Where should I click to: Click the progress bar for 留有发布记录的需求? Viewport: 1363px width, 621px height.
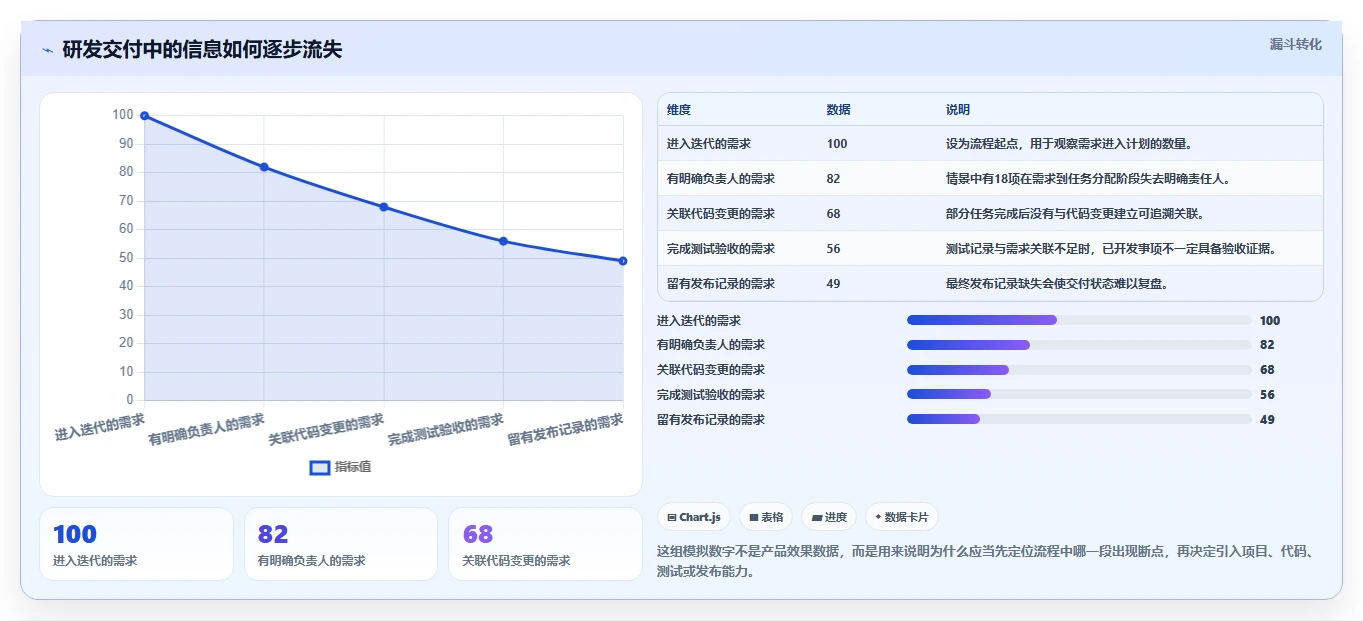click(x=1079, y=419)
